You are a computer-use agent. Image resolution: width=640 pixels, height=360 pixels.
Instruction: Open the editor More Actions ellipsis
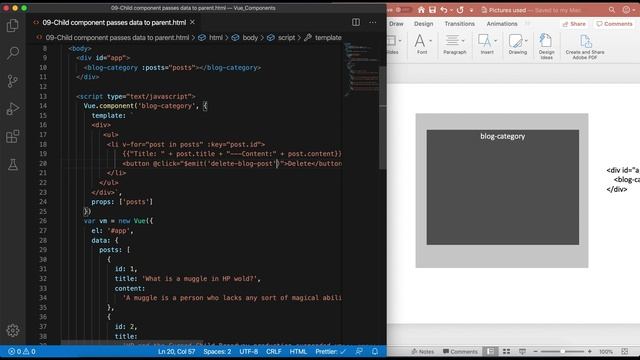coord(373,22)
